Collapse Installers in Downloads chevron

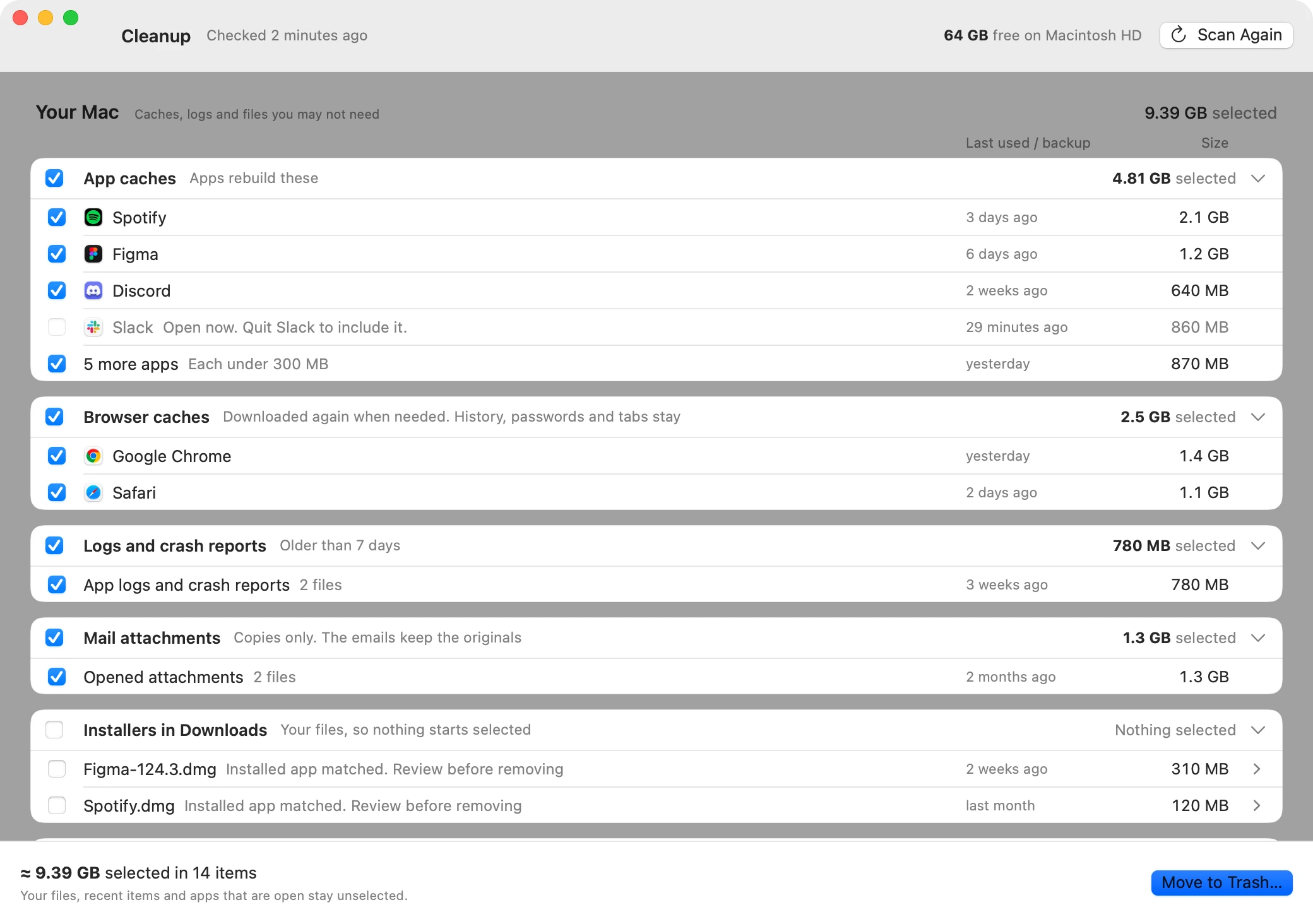pos(1258,730)
